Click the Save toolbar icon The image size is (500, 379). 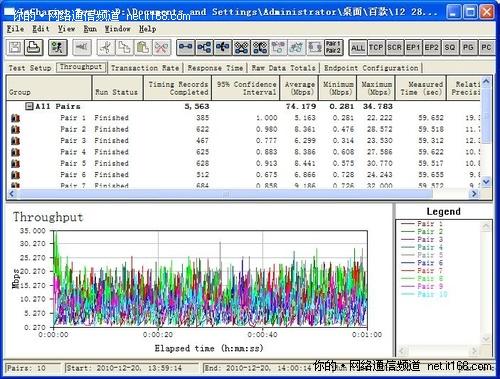tap(15, 48)
